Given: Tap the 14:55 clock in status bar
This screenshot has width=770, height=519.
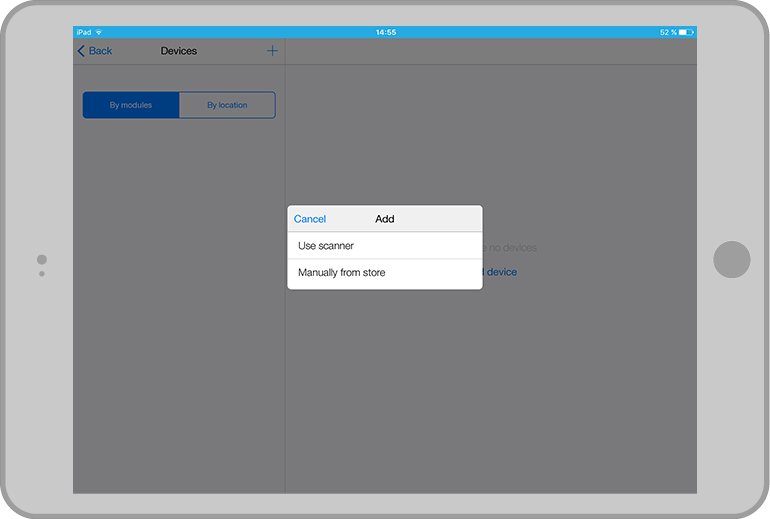Looking at the screenshot, I should click(385, 32).
